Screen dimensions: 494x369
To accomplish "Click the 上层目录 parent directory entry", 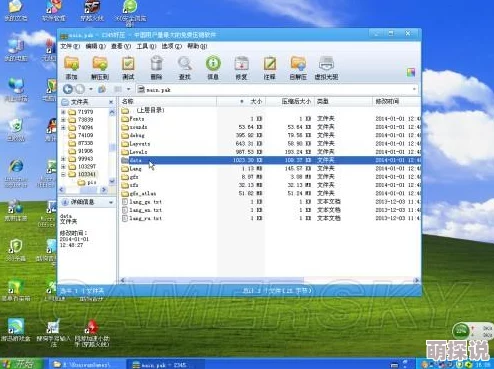I will click(143, 110).
